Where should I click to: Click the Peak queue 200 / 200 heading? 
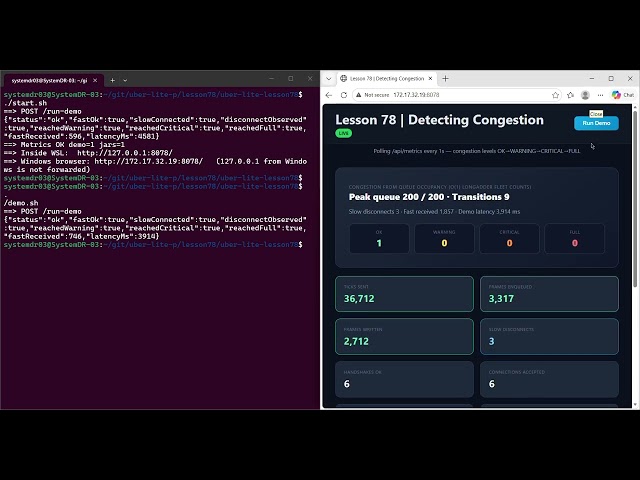click(429, 197)
